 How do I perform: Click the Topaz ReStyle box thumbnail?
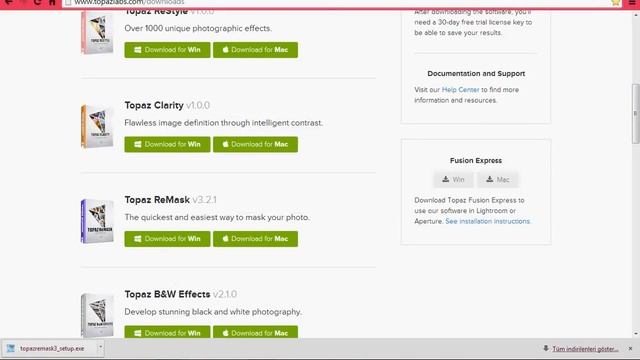(97, 33)
